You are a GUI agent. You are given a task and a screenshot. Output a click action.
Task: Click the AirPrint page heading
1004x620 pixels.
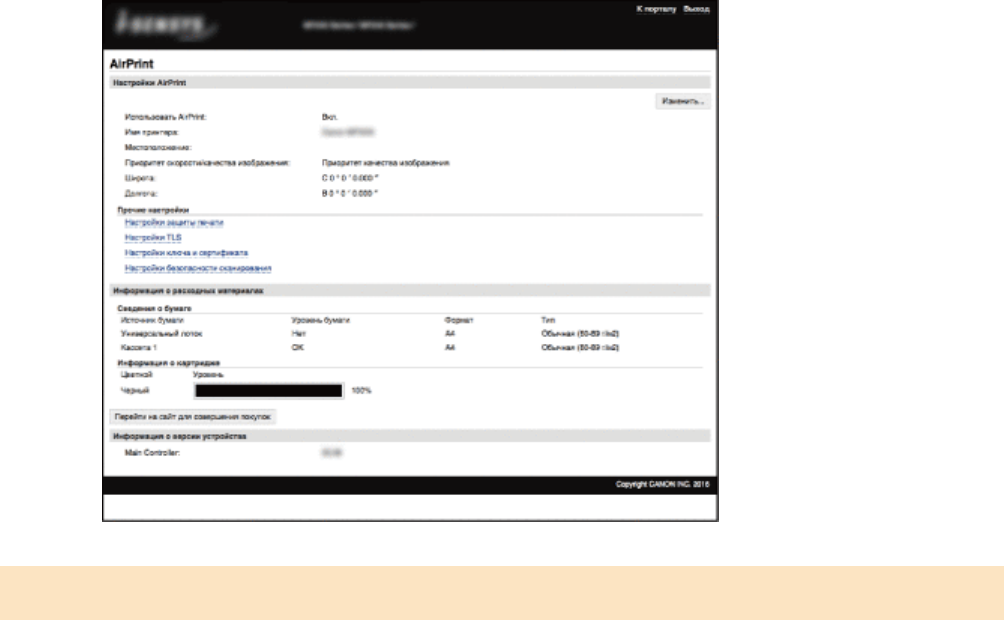[132, 63]
